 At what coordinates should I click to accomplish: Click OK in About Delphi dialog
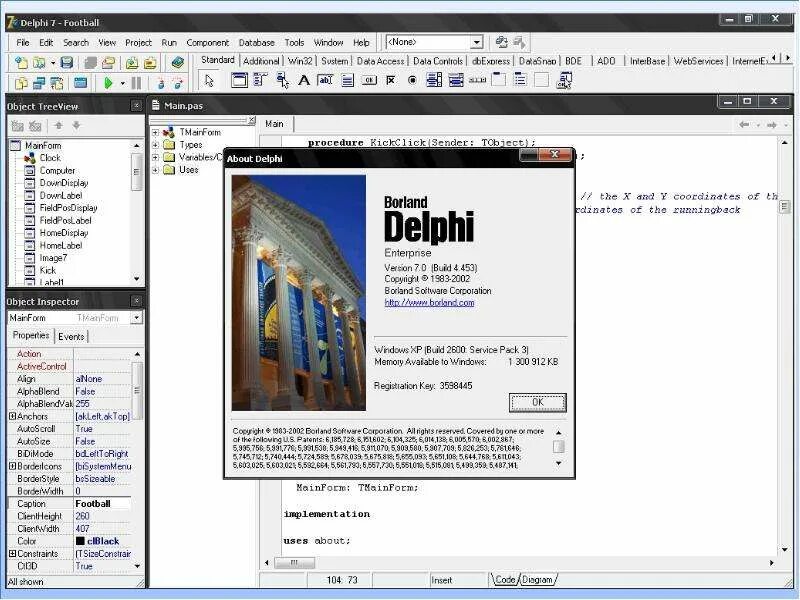[x=537, y=403]
